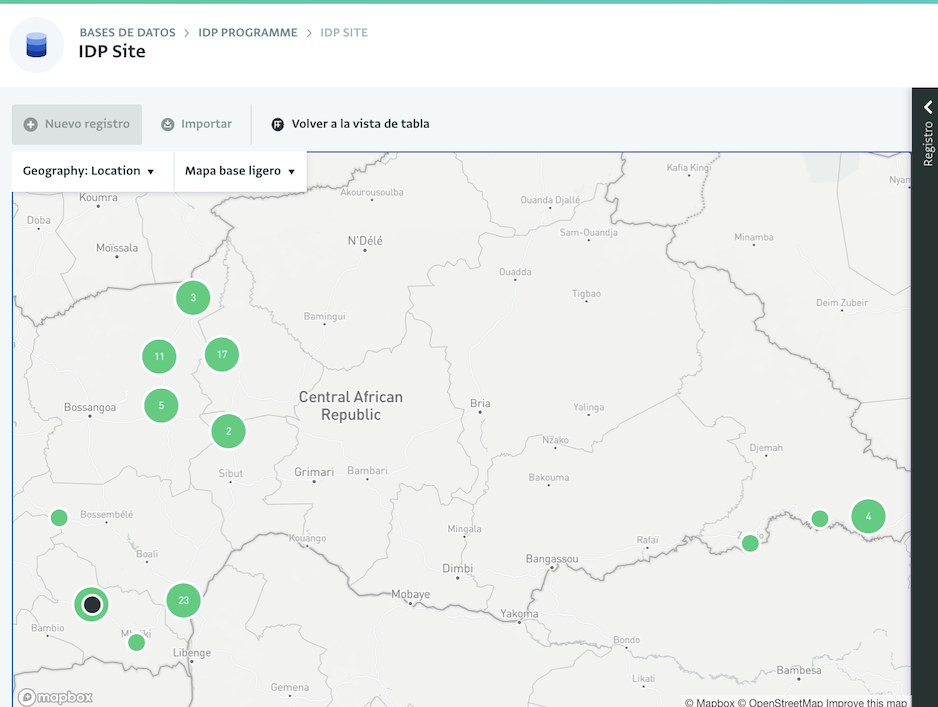
Task: Click small green marker left of cluster 4
Action: pos(820,519)
